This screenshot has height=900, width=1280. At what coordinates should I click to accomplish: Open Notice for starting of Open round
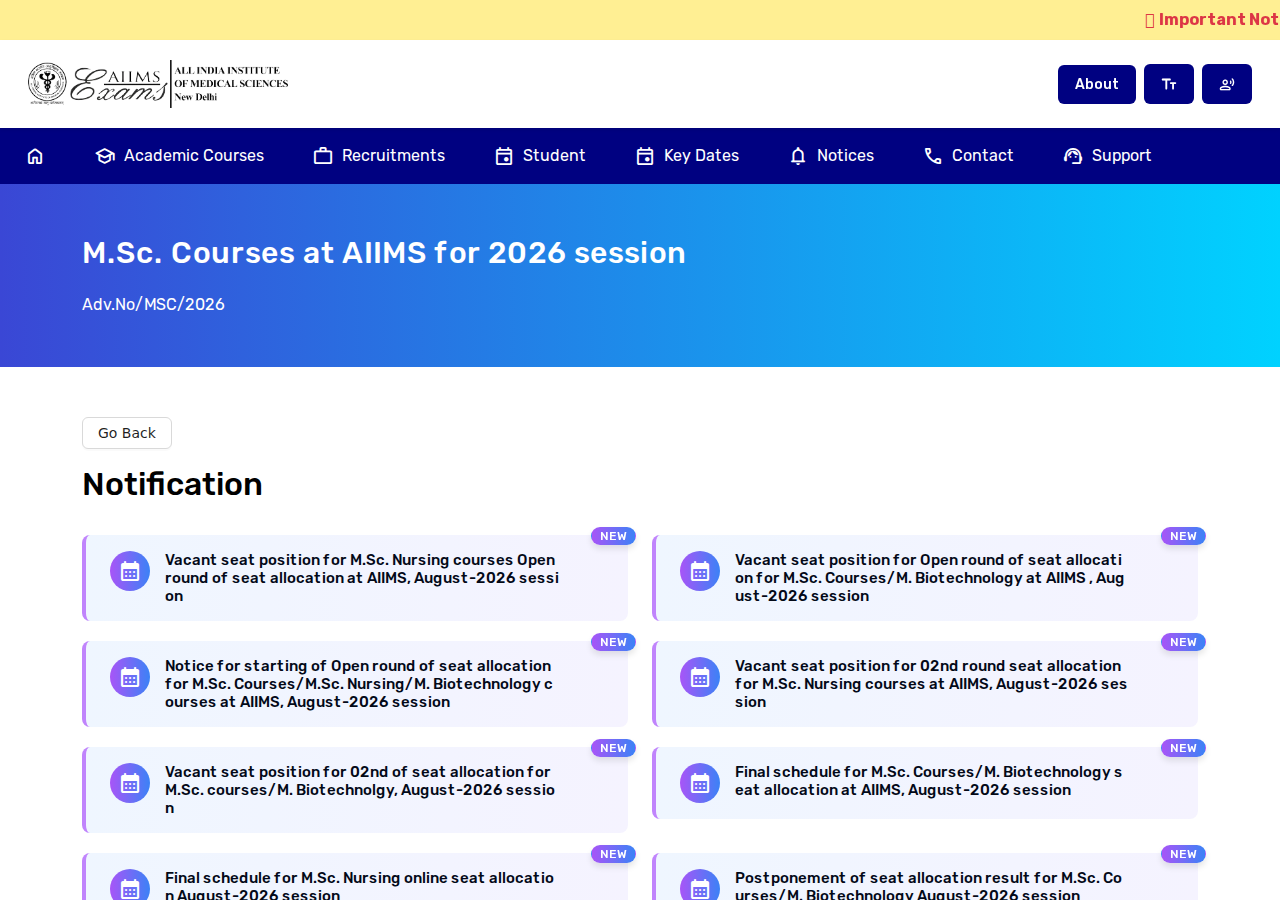pos(355,684)
